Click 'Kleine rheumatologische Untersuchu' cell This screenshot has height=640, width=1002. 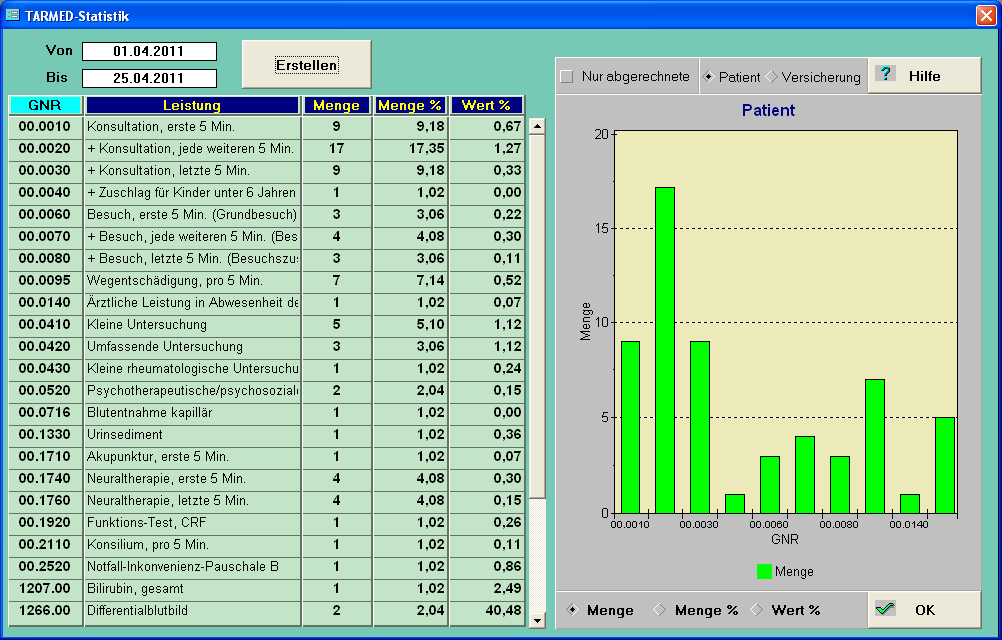pyautogui.click(x=192, y=369)
